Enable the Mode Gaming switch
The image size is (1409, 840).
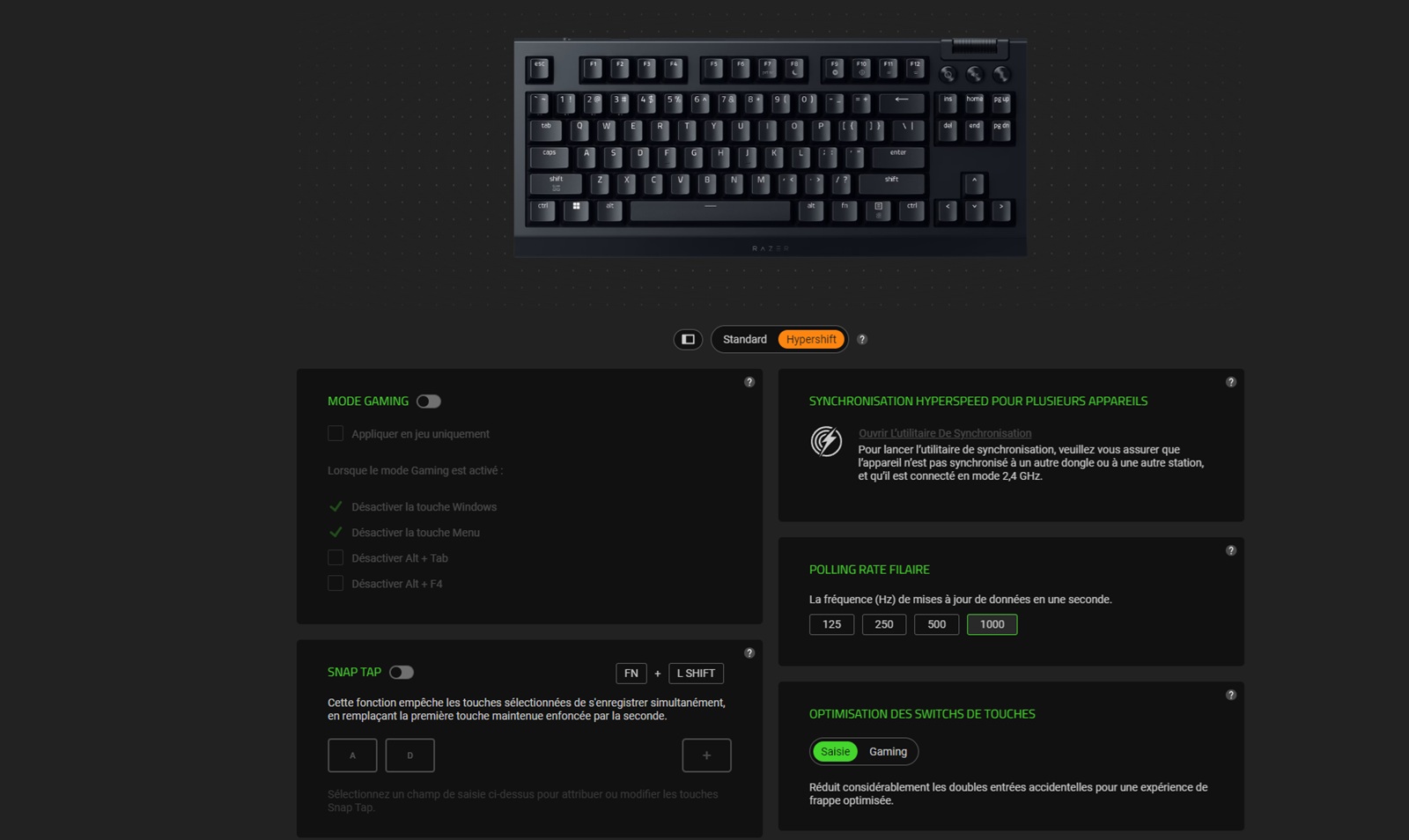[429, 402]
